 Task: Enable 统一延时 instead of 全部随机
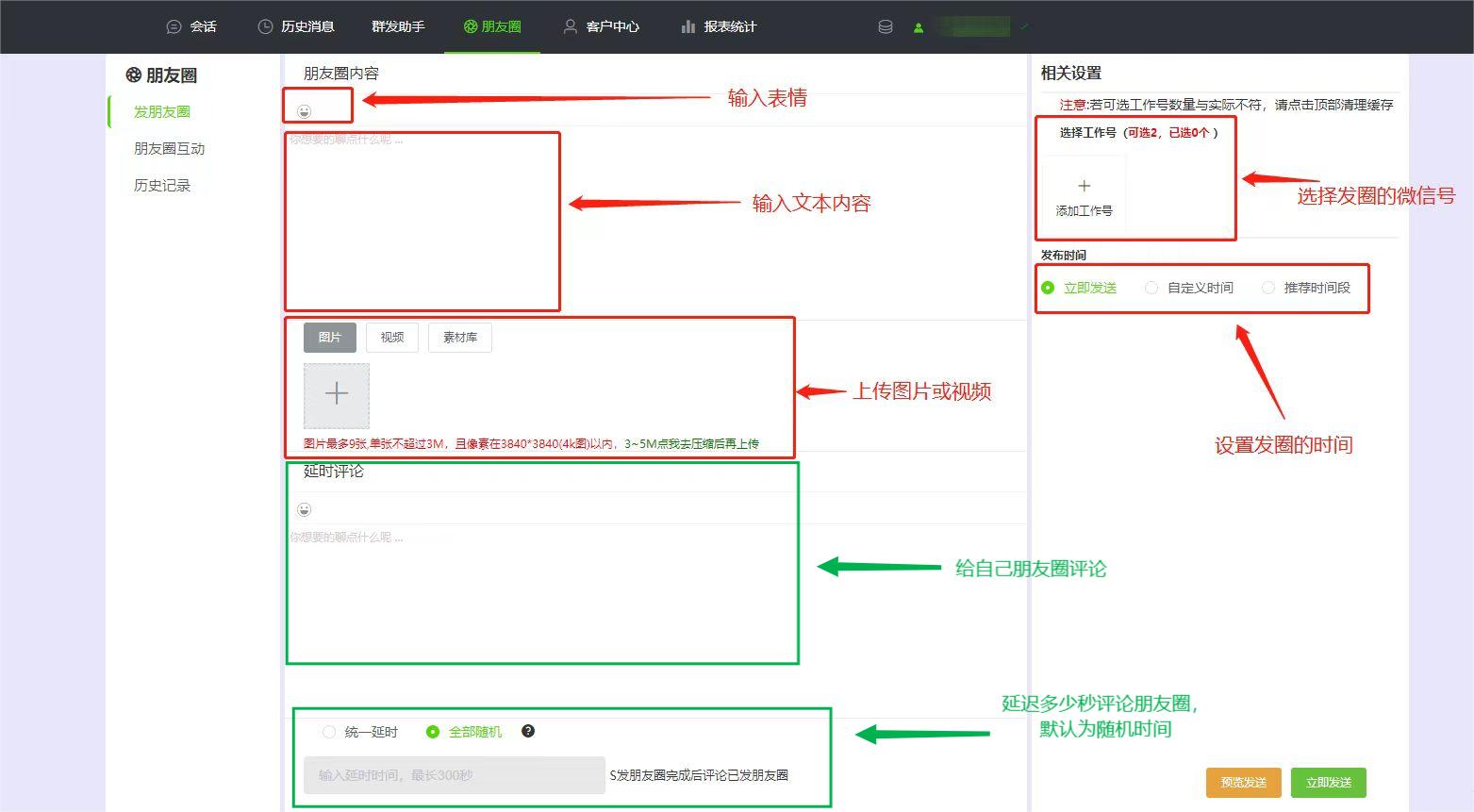tap(329, 731)
